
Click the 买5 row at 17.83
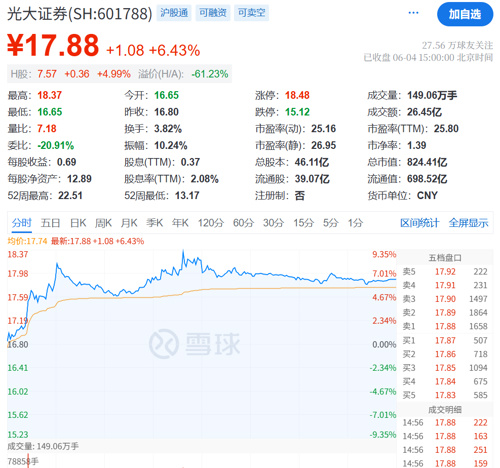pyautogui.click(x=445, y=395)
